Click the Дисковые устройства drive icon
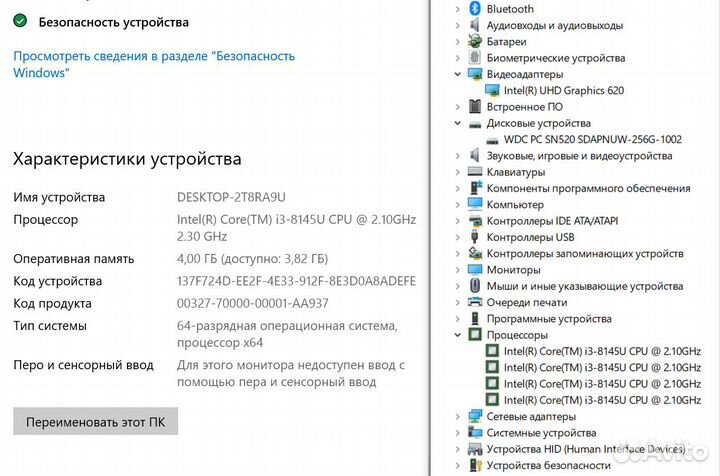Image resolution: width=720 pixels, height=476 pixels. [x=475, y=123]
